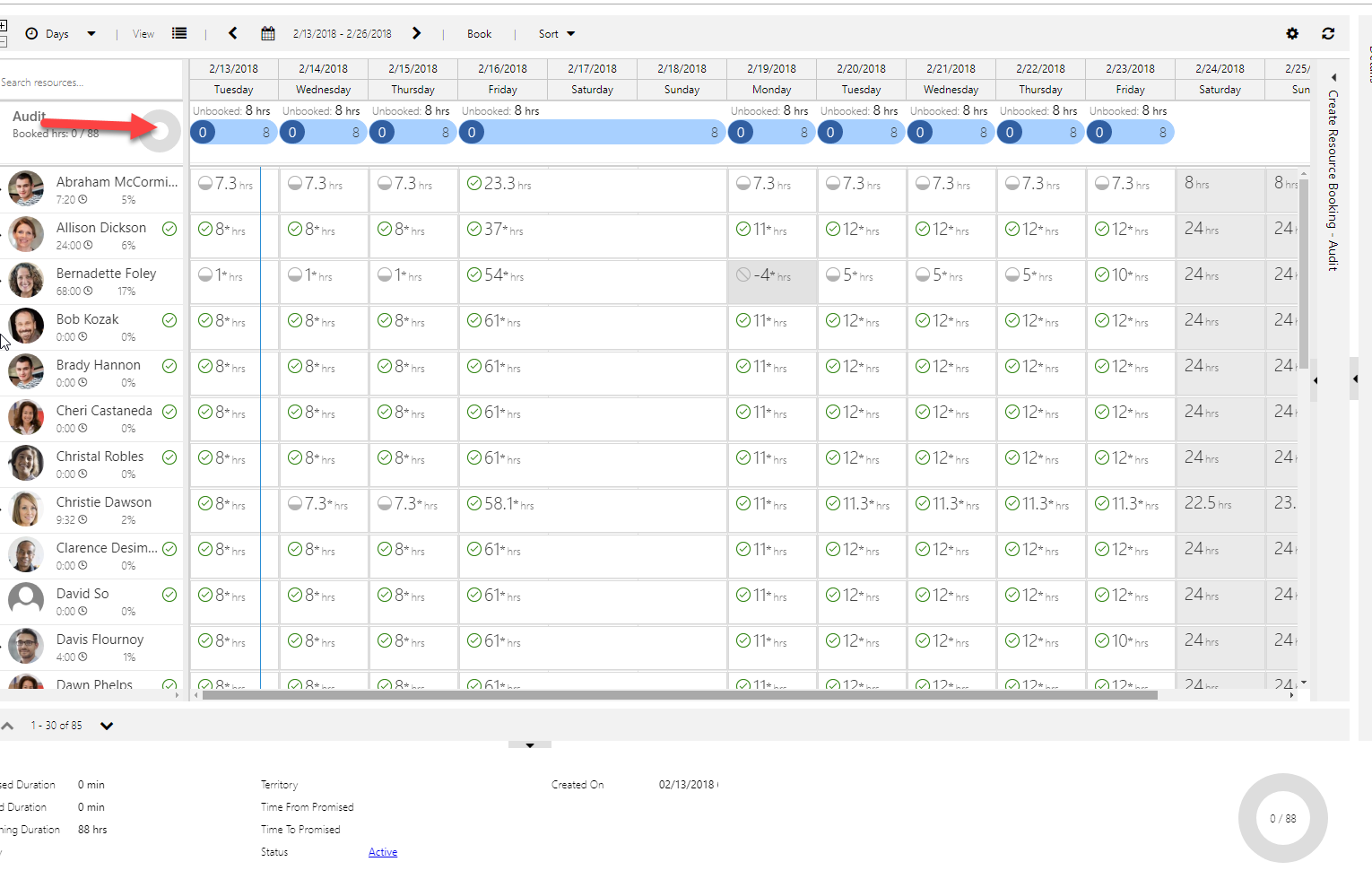Collapse the details pane with bottom arrow
The image size is (1372, 879).
(529, 744)
